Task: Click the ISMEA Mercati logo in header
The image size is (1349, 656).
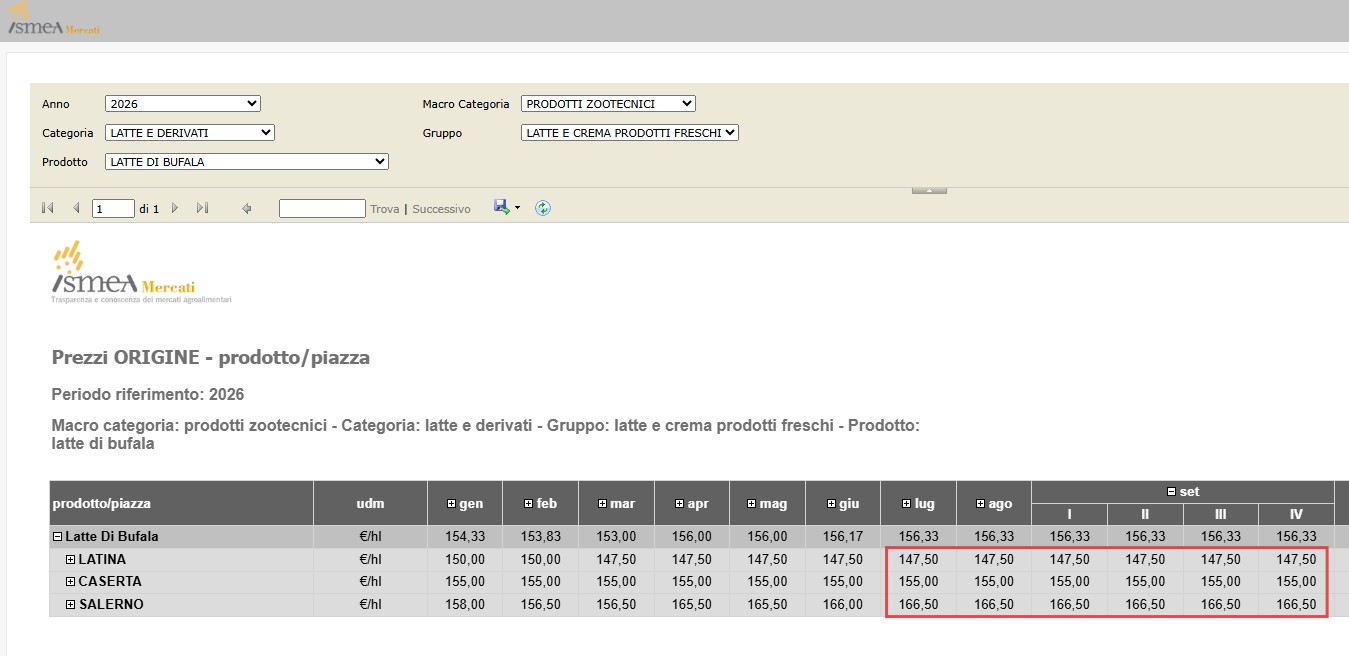Action: coord(52,20)
